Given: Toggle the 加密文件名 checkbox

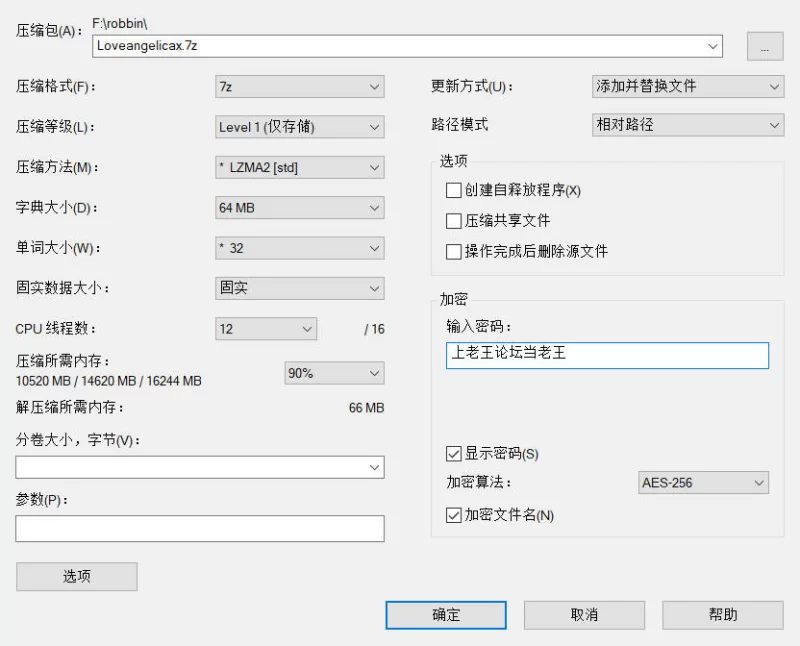Looking at the screenshot, I should pyautogui.click(x=453, y=515).
